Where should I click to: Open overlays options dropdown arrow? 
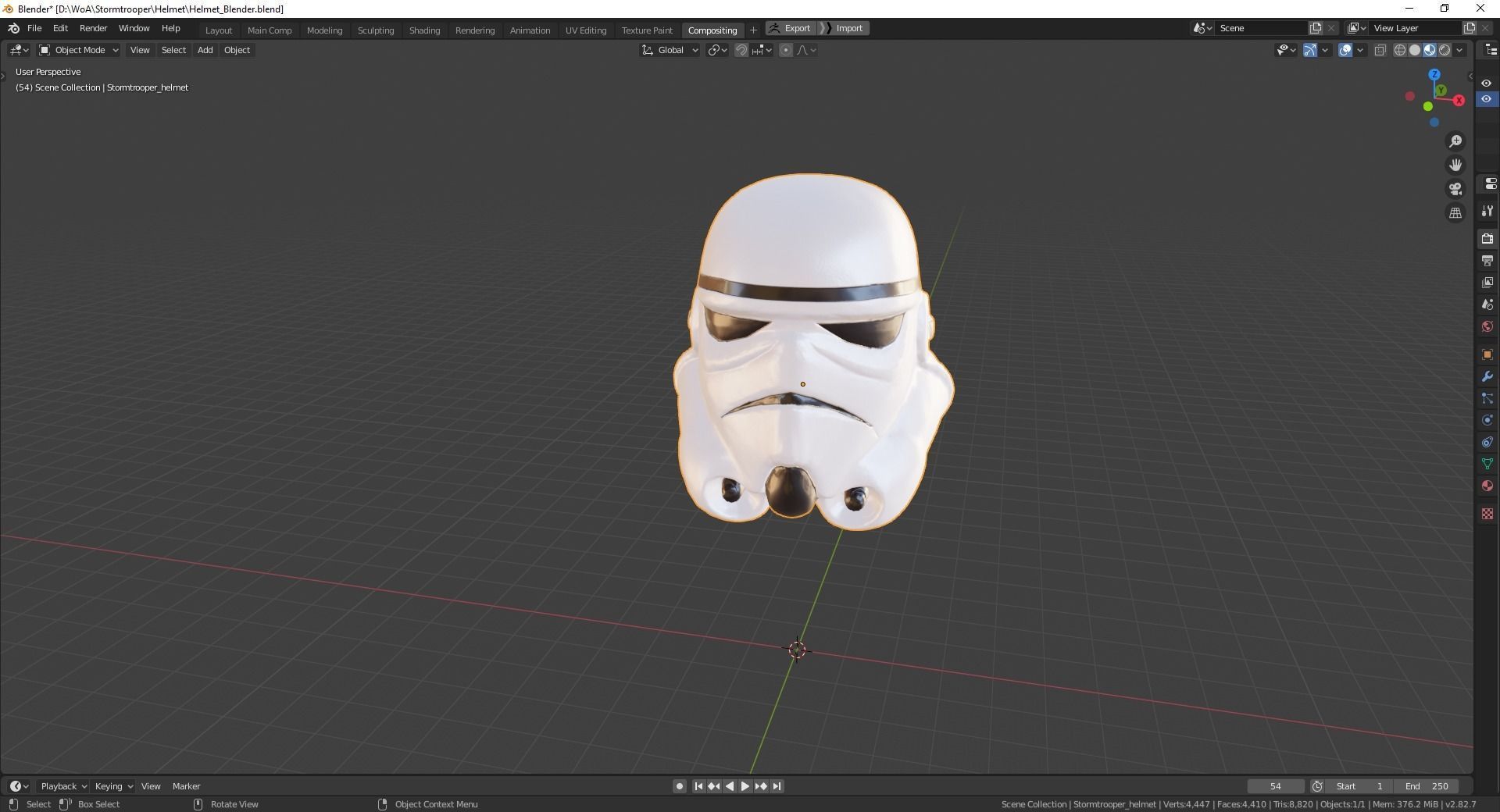pyautogui.click(x=1360, y=50)
